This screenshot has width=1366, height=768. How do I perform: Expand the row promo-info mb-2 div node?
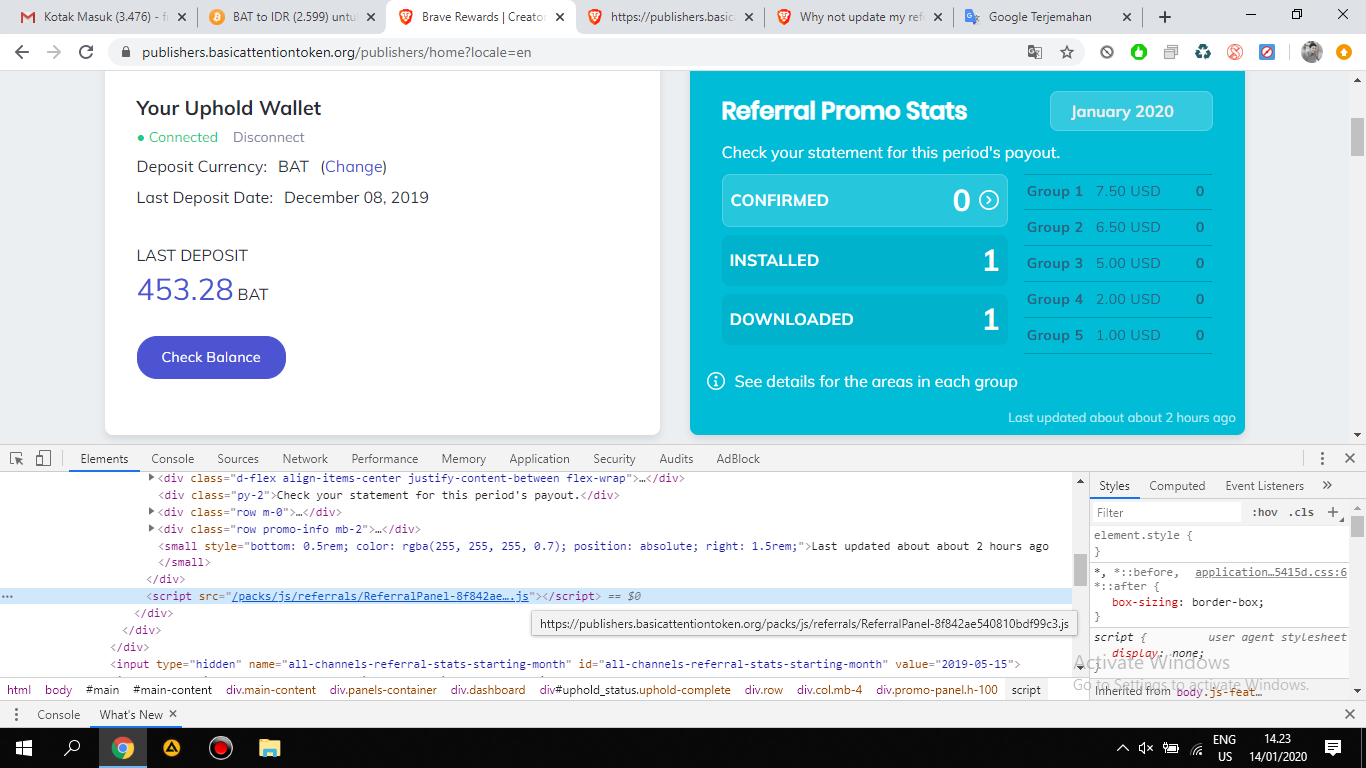(152, 529)
